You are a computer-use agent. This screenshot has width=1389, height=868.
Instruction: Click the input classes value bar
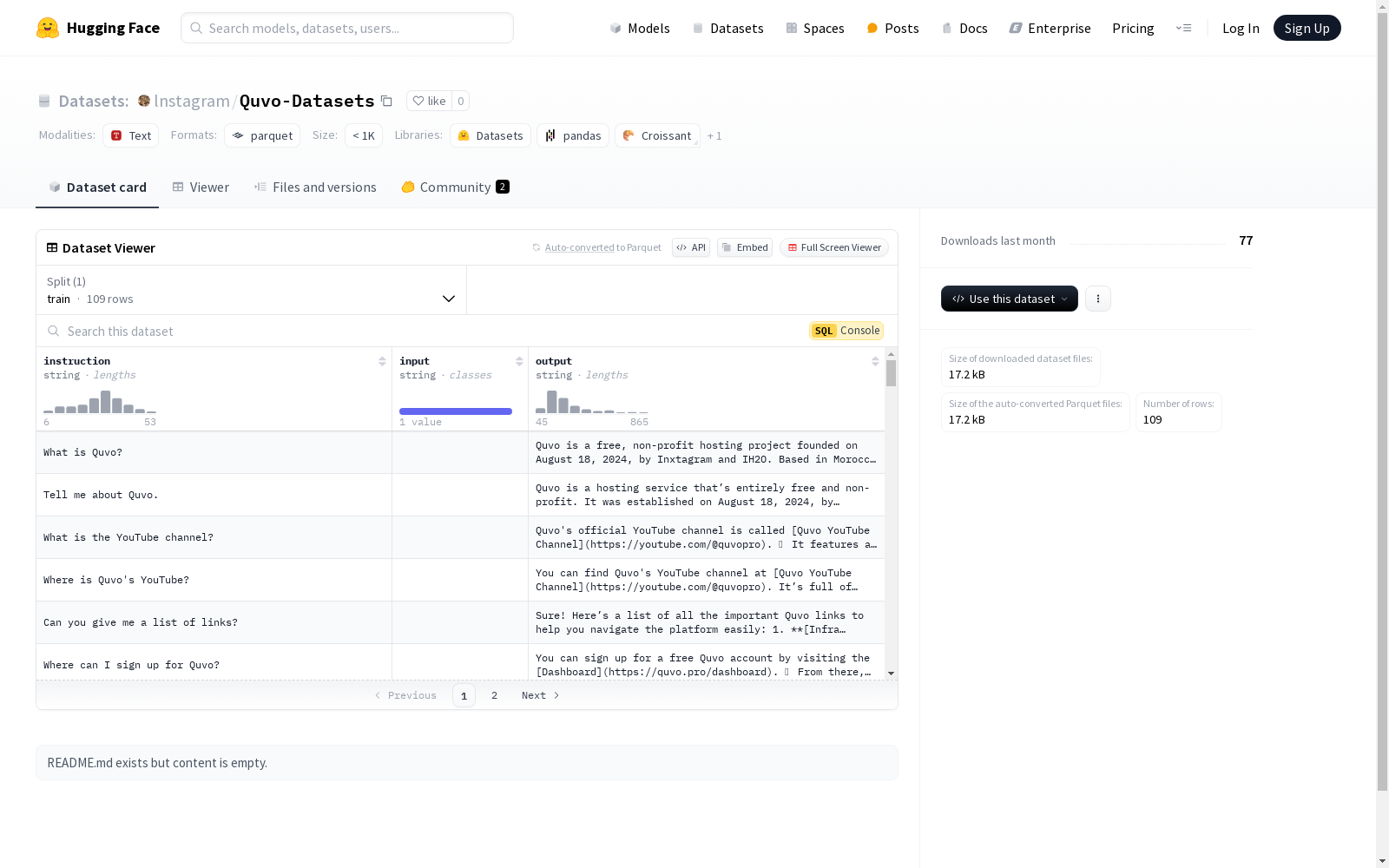456,411
